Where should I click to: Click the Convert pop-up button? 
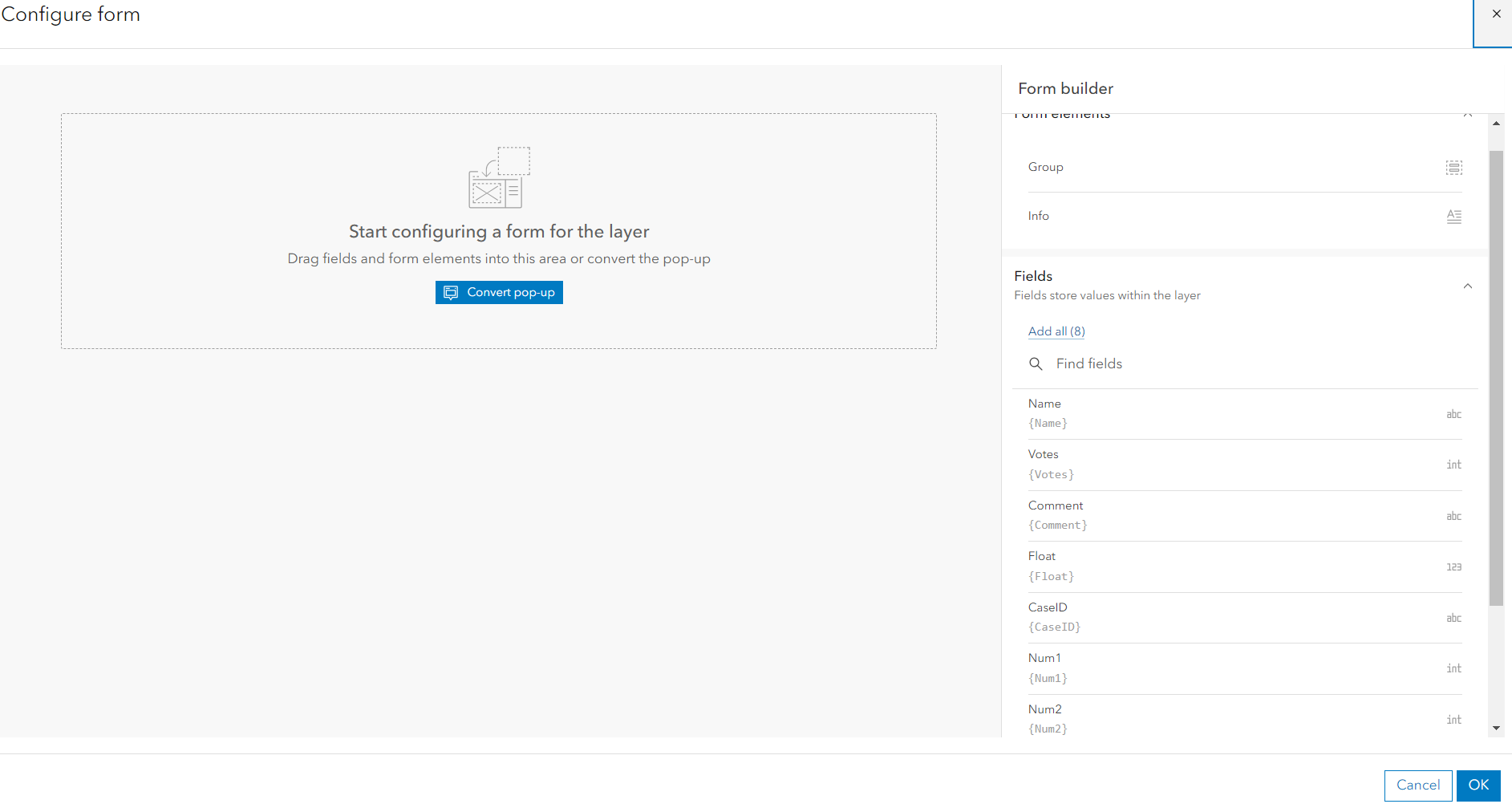(498, 292)
